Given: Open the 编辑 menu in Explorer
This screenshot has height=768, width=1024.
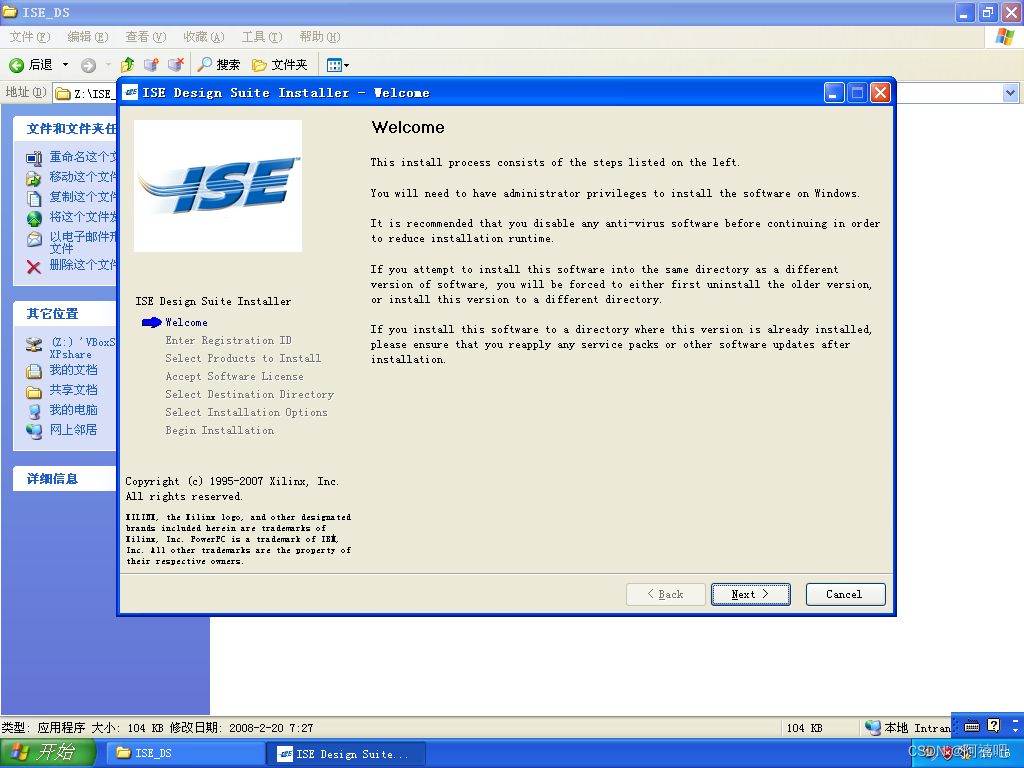Looking at the screenshot, I should click(88, 37).
